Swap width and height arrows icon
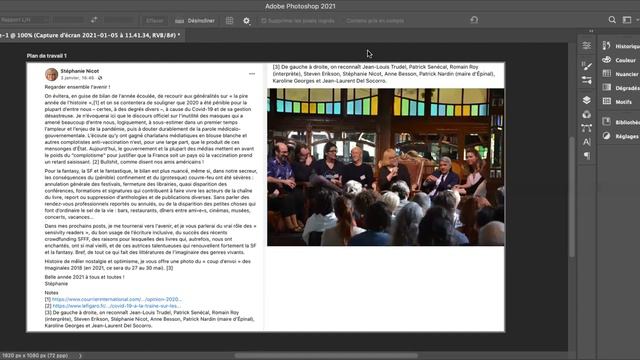Image resolution: width=640 pixels, height=360 pixels. tap(94, 20)
